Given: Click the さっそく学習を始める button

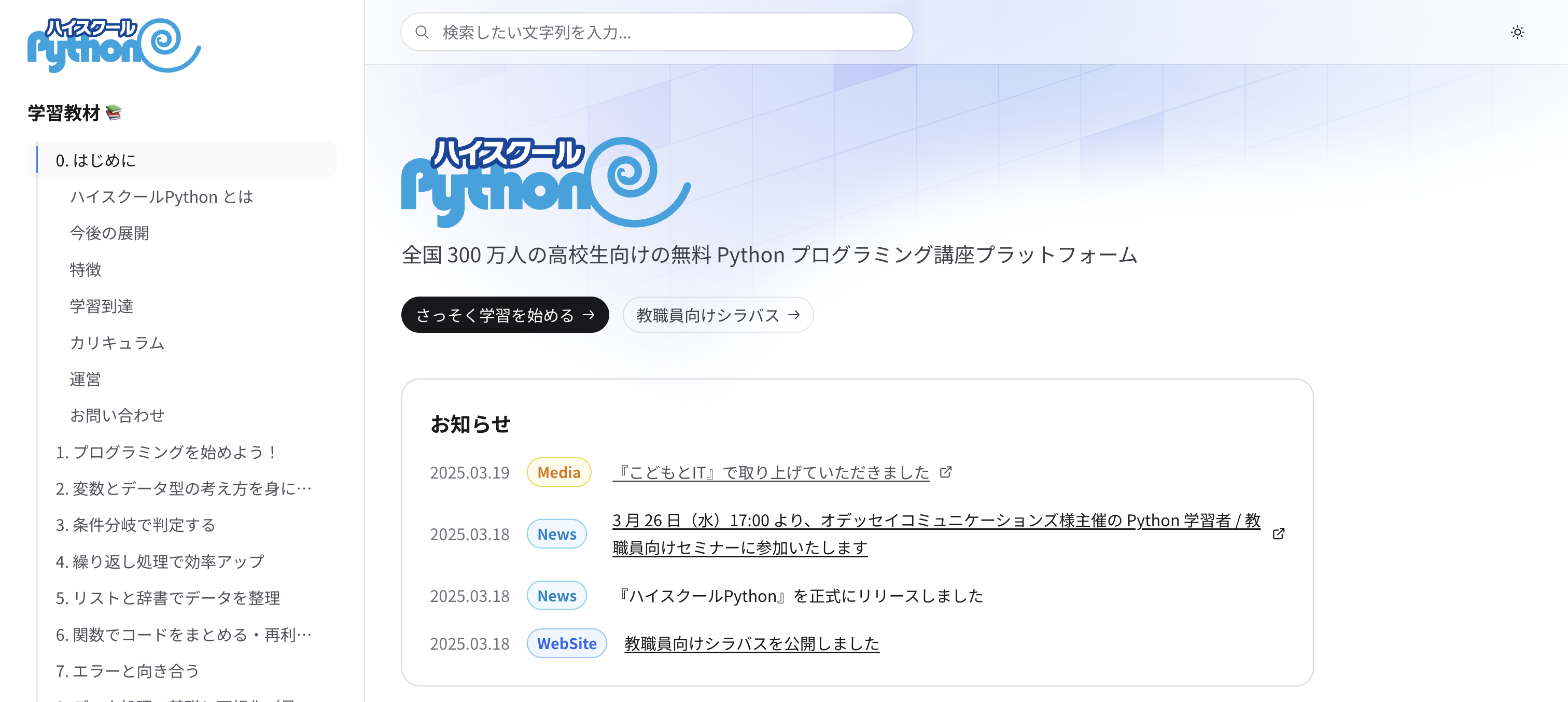Looking at the screenshot, I should 505,315.
